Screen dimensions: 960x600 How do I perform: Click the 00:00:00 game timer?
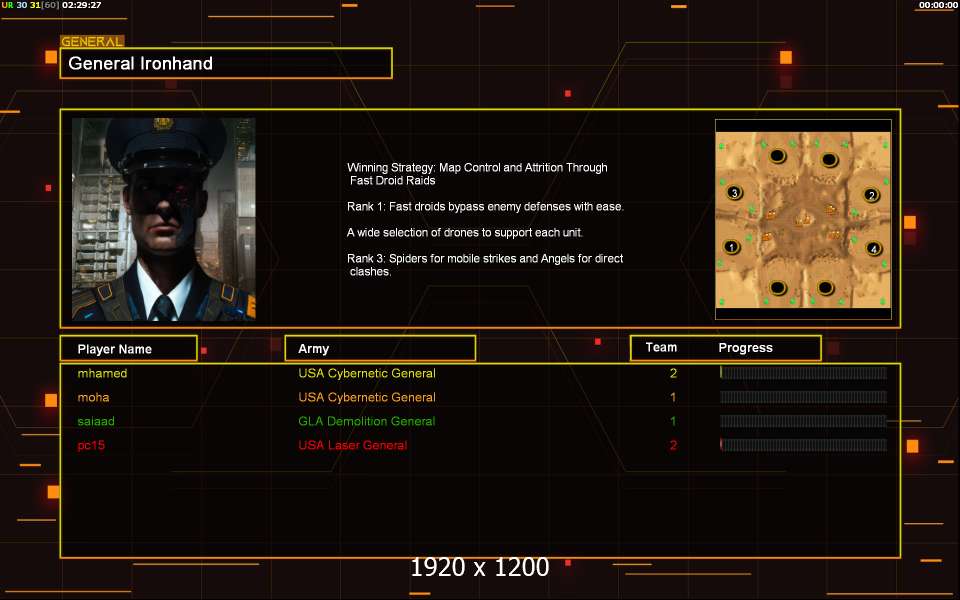[x=938, y=5]
